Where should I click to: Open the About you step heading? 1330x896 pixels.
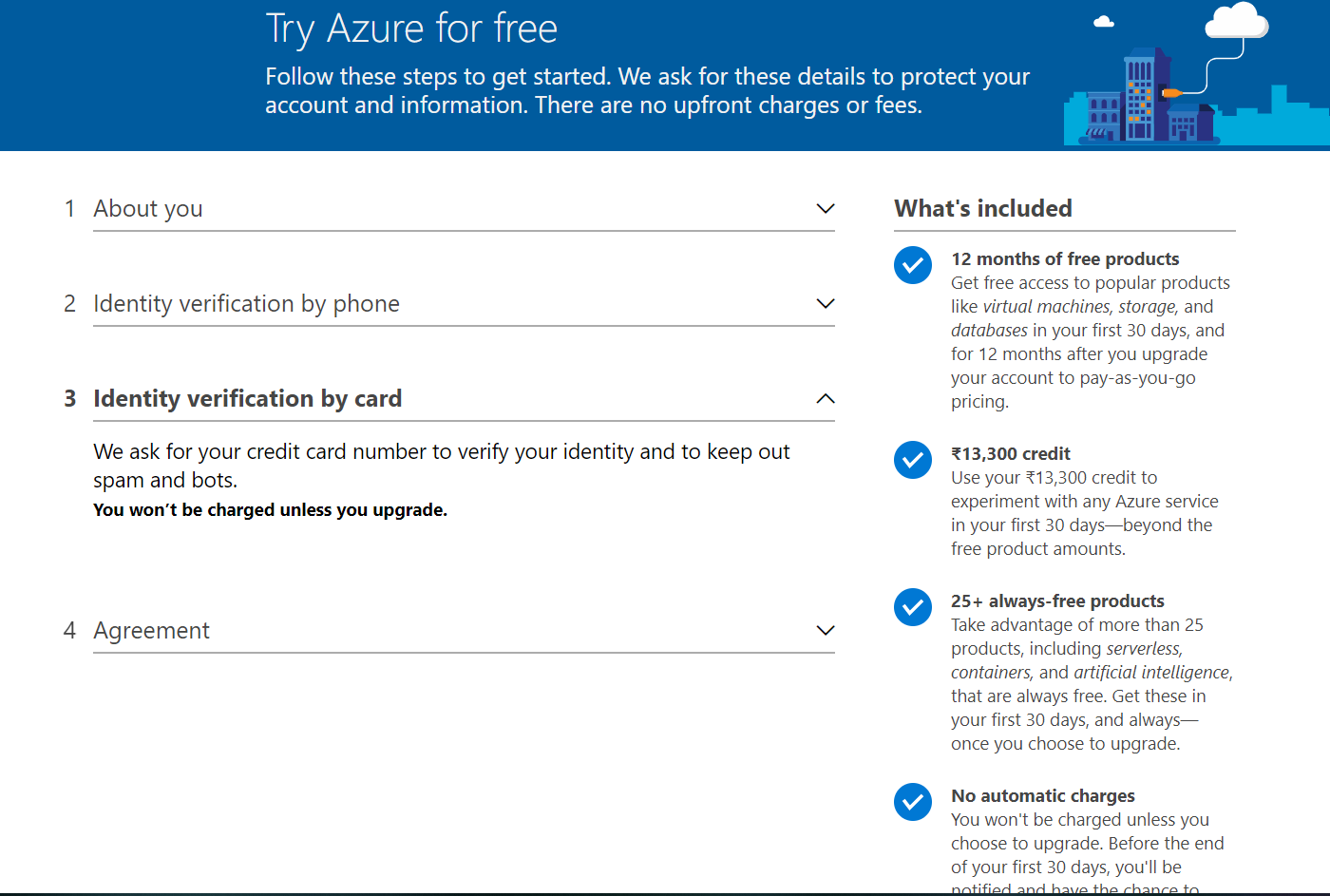[148, 209]
